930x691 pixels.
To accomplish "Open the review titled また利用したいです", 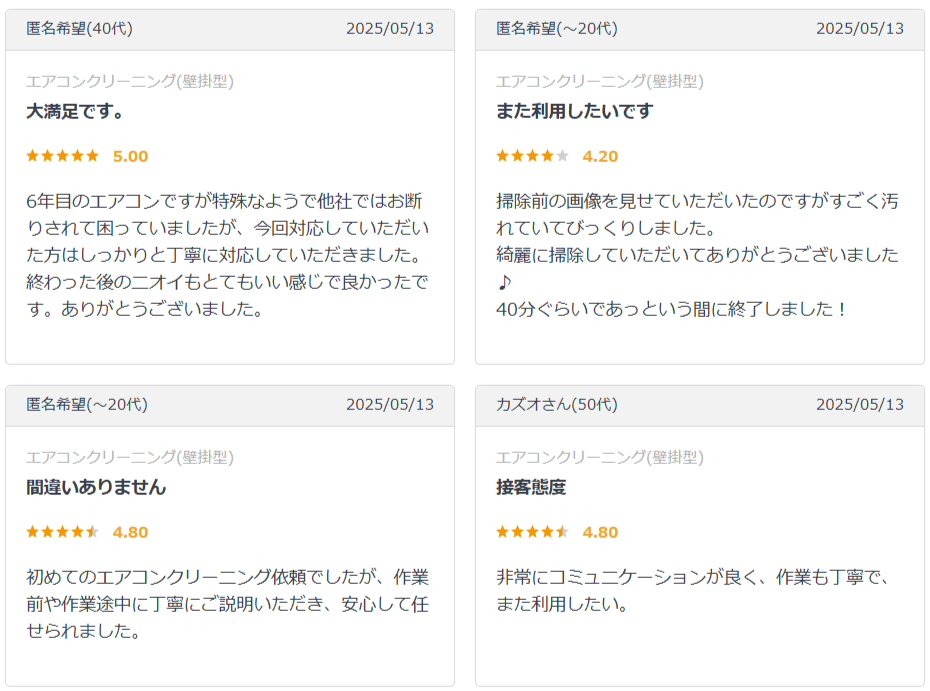I will (x=575, y=112).
